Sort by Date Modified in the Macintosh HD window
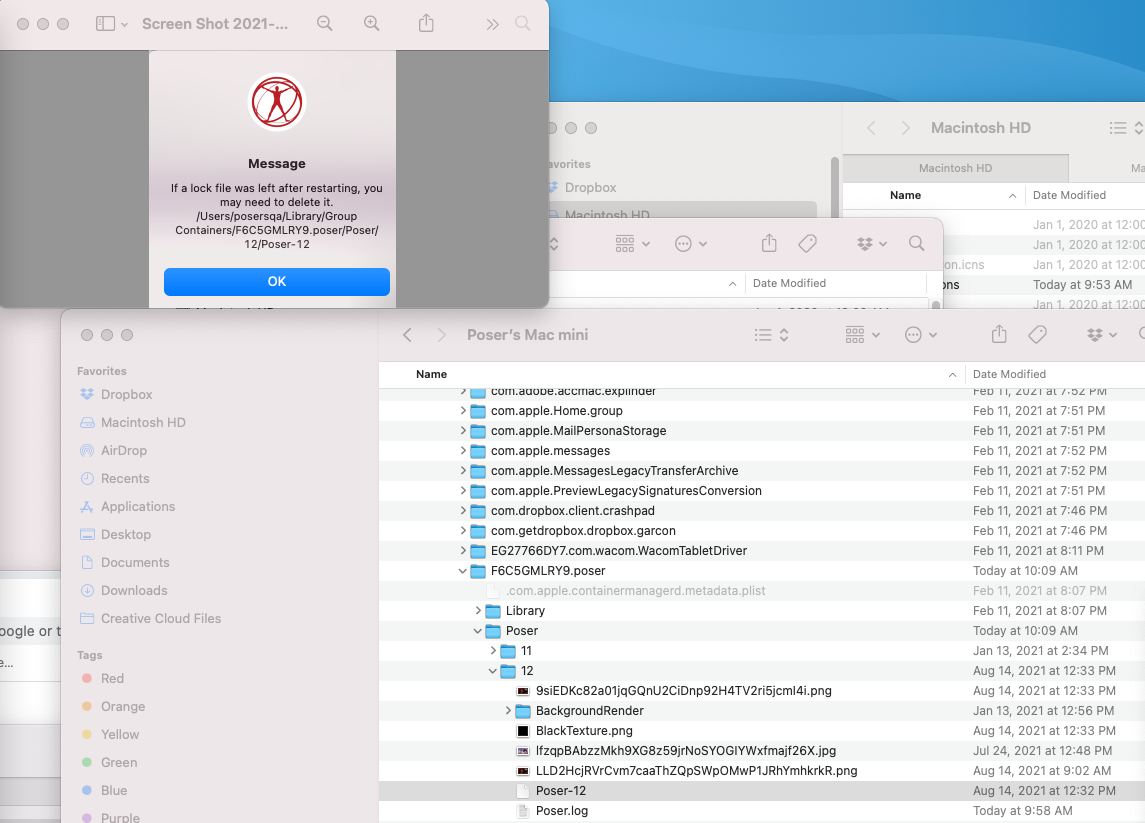 pyautogui.click(x=1084, y=195)
